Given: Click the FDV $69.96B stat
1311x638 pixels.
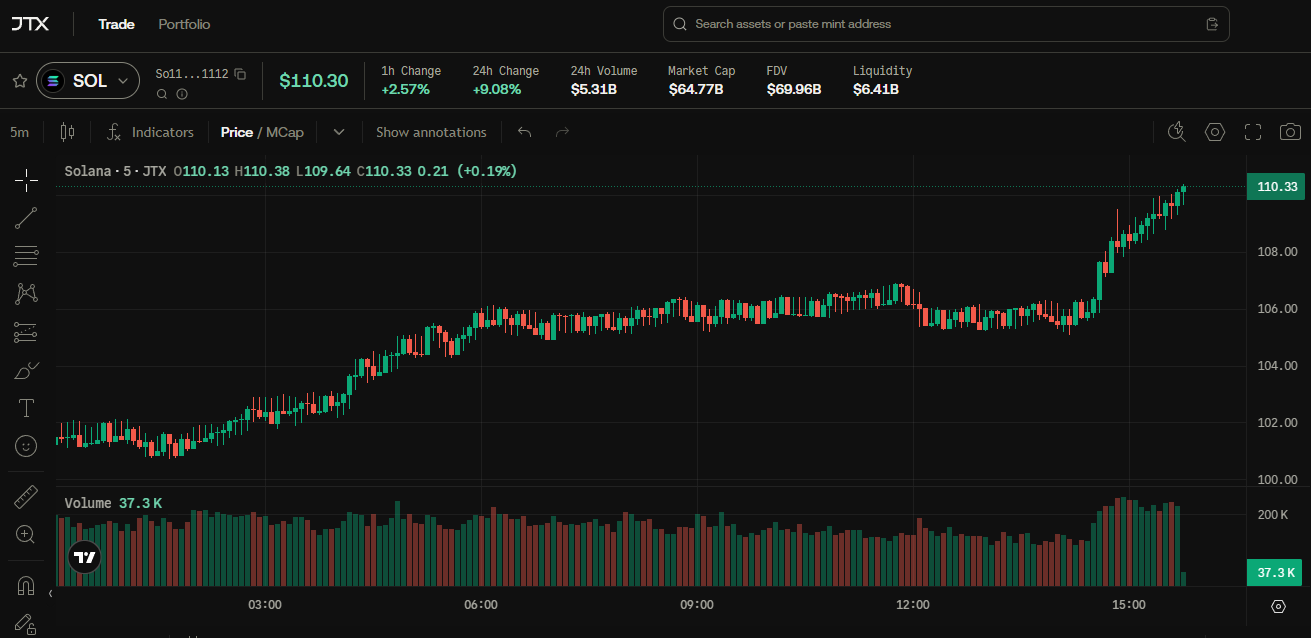Looking at the screenshot, I should coord(794,80).
